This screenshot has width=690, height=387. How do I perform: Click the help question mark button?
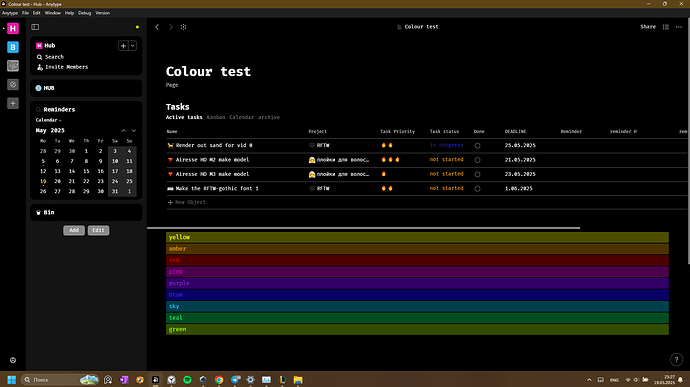[676, 360]
